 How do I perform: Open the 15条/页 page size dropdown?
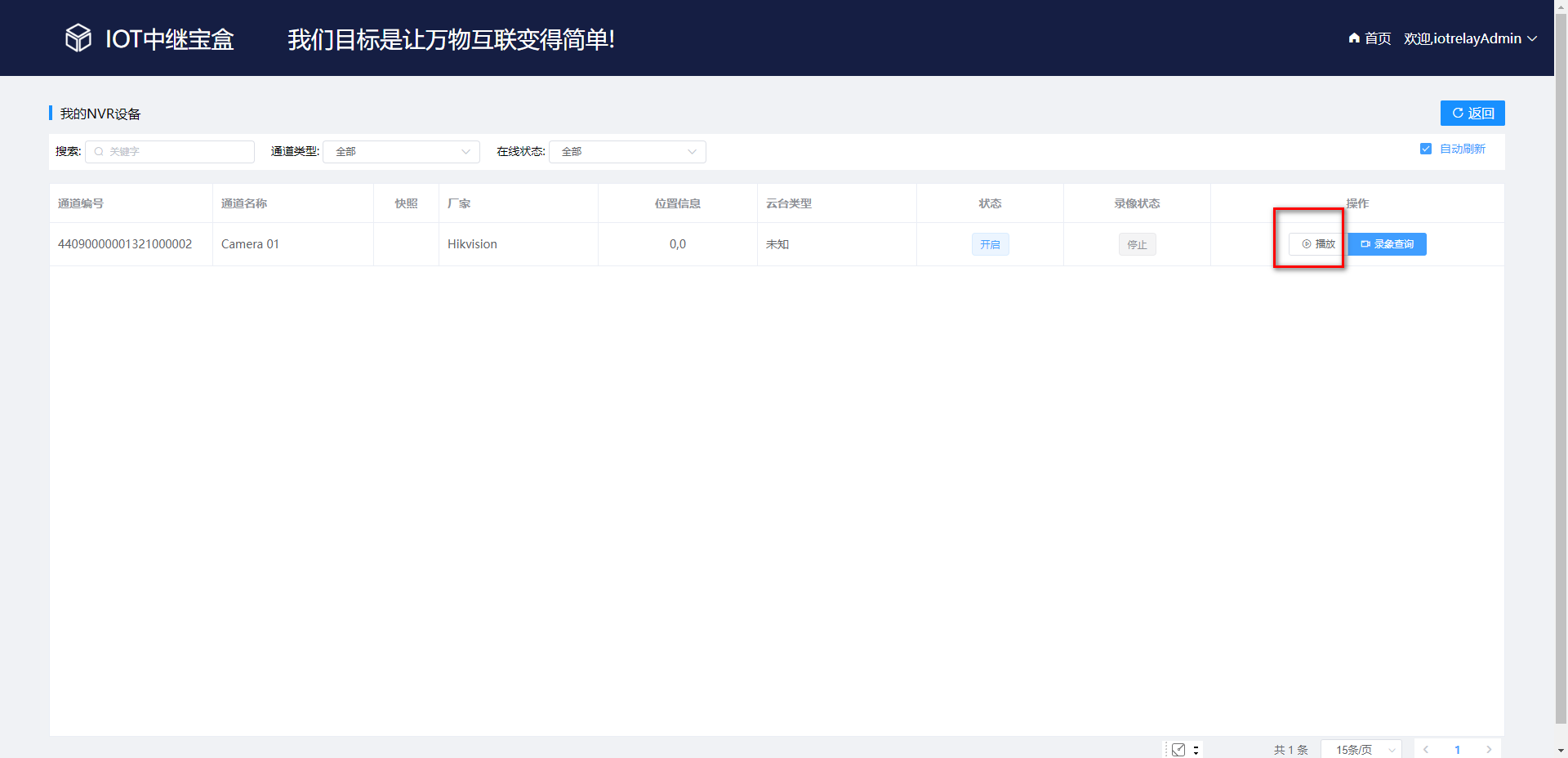coord(1361,749)
